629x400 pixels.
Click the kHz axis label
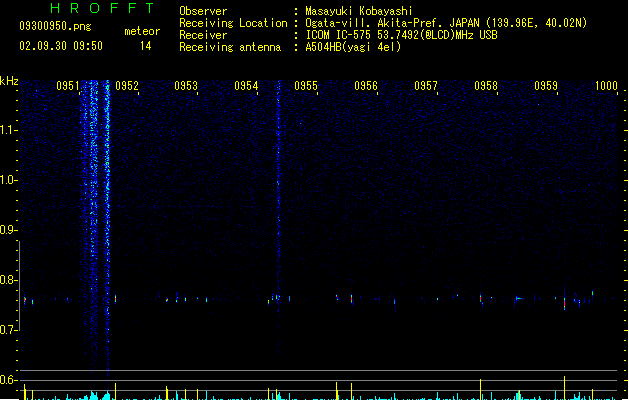(x=9, y=81)
